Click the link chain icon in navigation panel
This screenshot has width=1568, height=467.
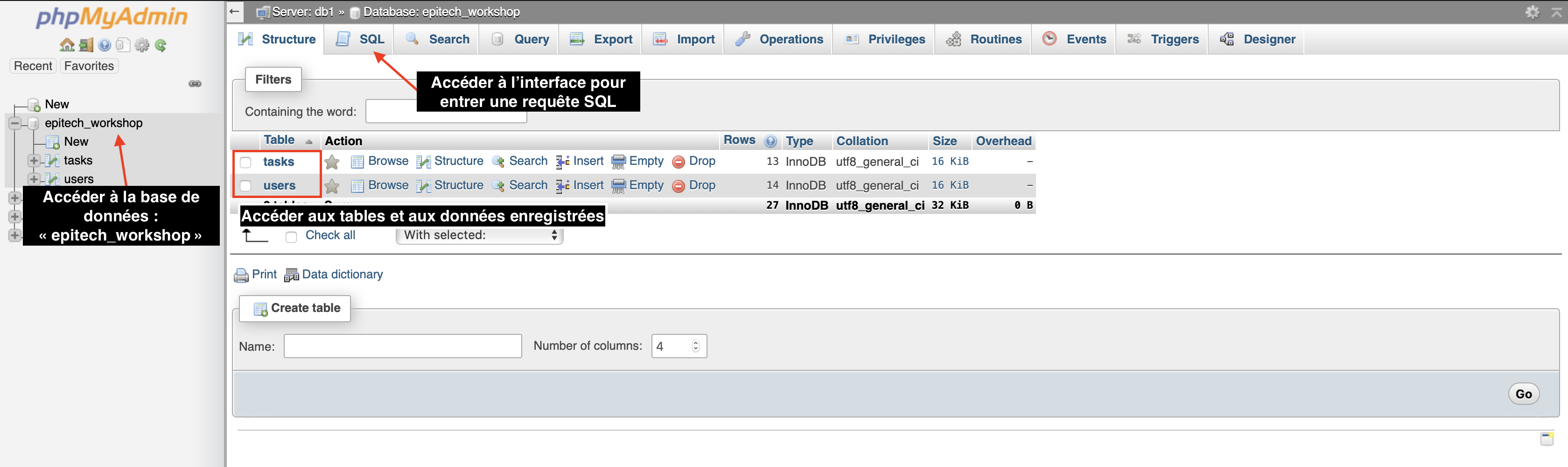click(195, 84)
